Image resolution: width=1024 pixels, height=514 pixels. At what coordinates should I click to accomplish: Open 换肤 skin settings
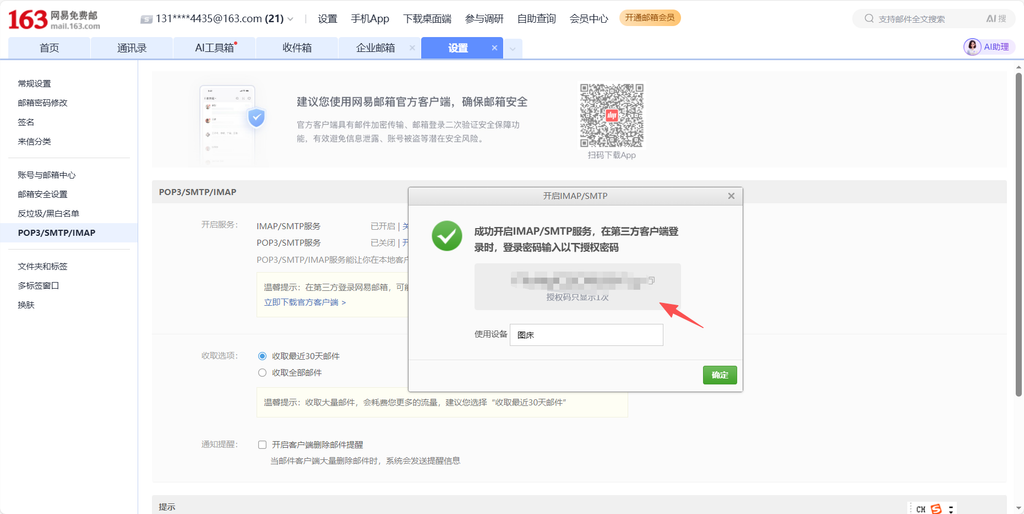25,305
